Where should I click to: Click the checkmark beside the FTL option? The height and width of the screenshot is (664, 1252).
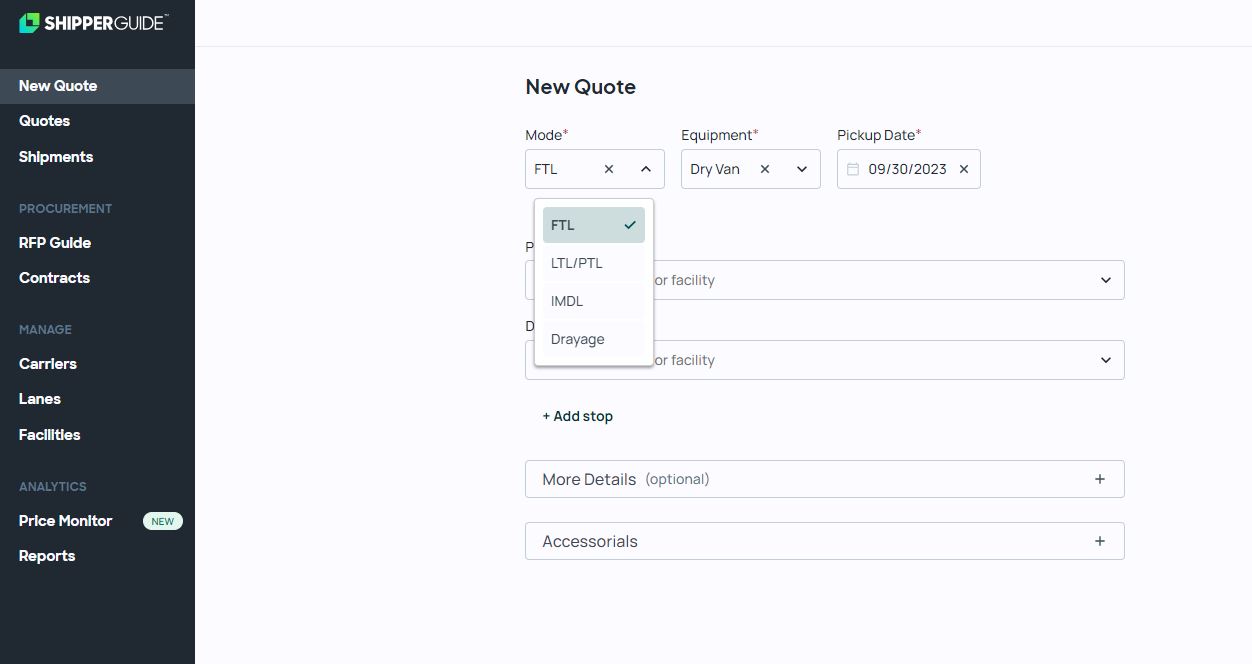point(630,225)
